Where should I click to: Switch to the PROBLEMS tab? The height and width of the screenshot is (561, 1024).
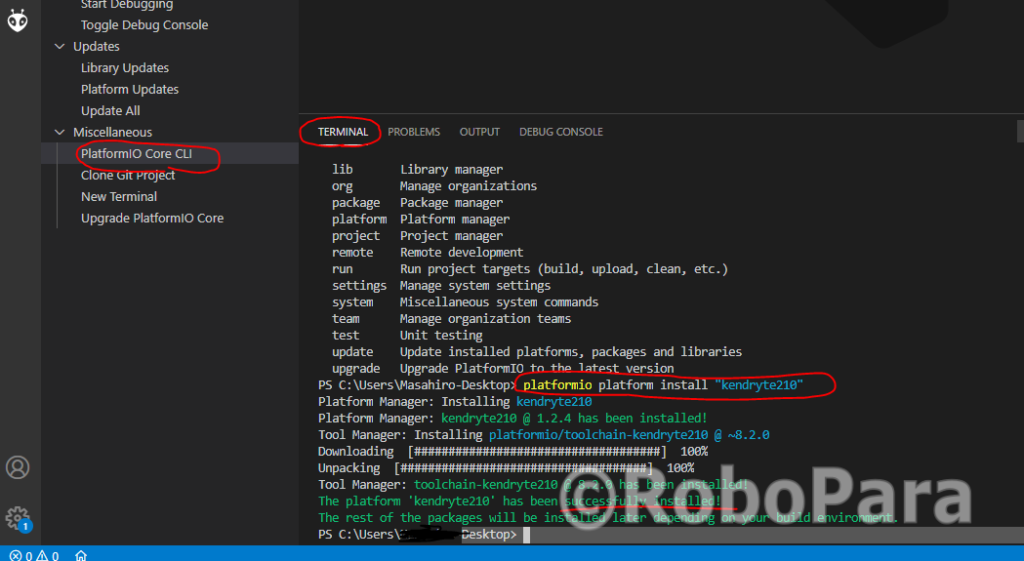[x=413, y=132]
